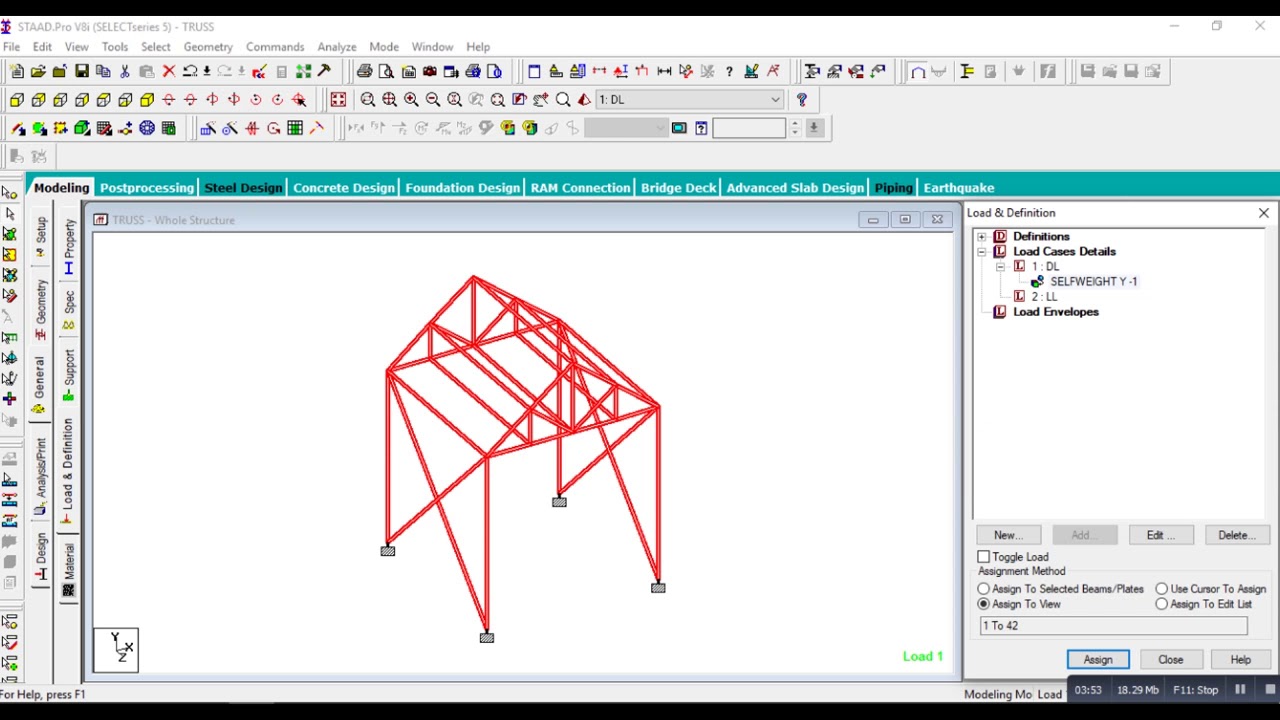The height and width of the screenshot is (720, 1280).
Task: Pause the recording in the overlay bar
Action: (x=1240, y=689)
